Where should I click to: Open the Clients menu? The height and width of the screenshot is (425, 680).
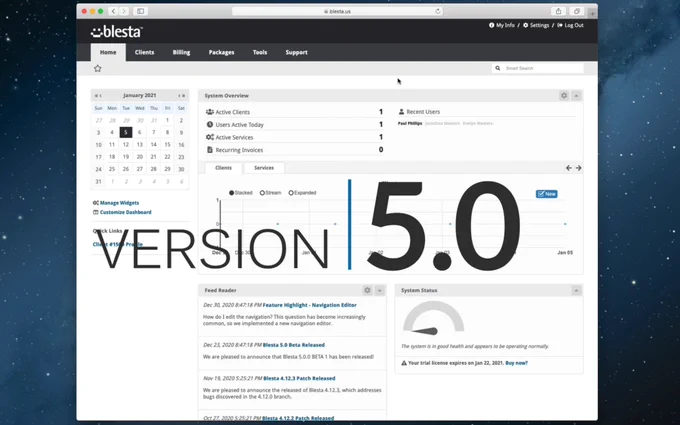point(144,52)
